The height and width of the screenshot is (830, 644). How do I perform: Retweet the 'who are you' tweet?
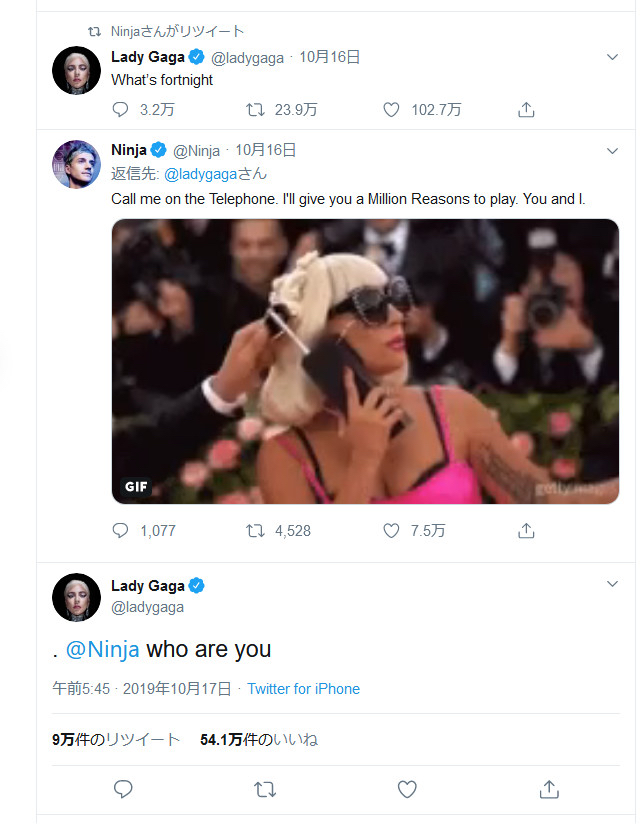[x=265, y=790]
